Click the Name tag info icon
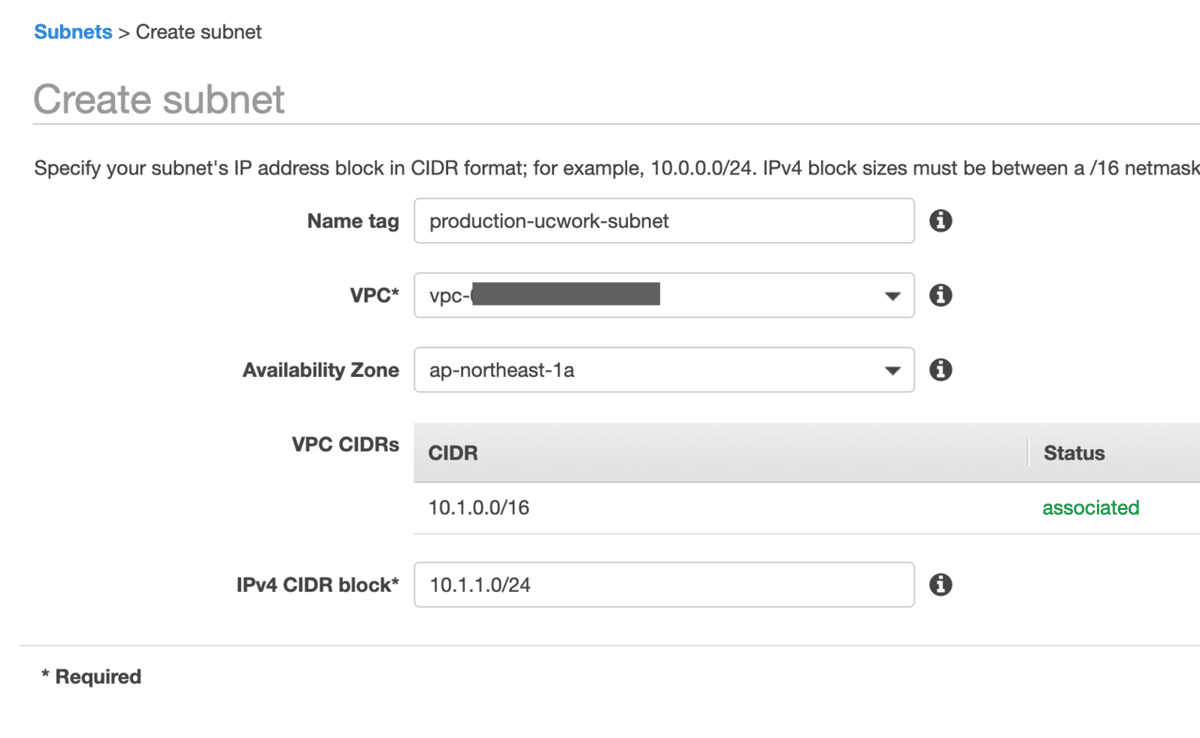The image size is (1200, 738). coord(940,221)
